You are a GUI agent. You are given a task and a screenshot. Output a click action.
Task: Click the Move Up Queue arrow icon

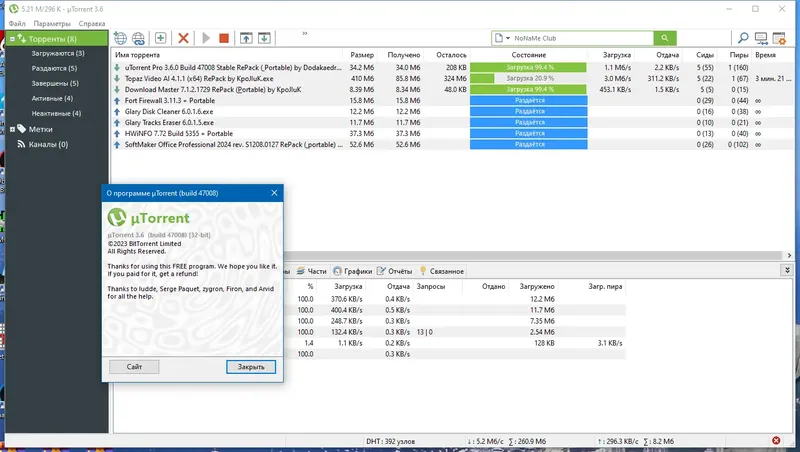coord(246,38)
